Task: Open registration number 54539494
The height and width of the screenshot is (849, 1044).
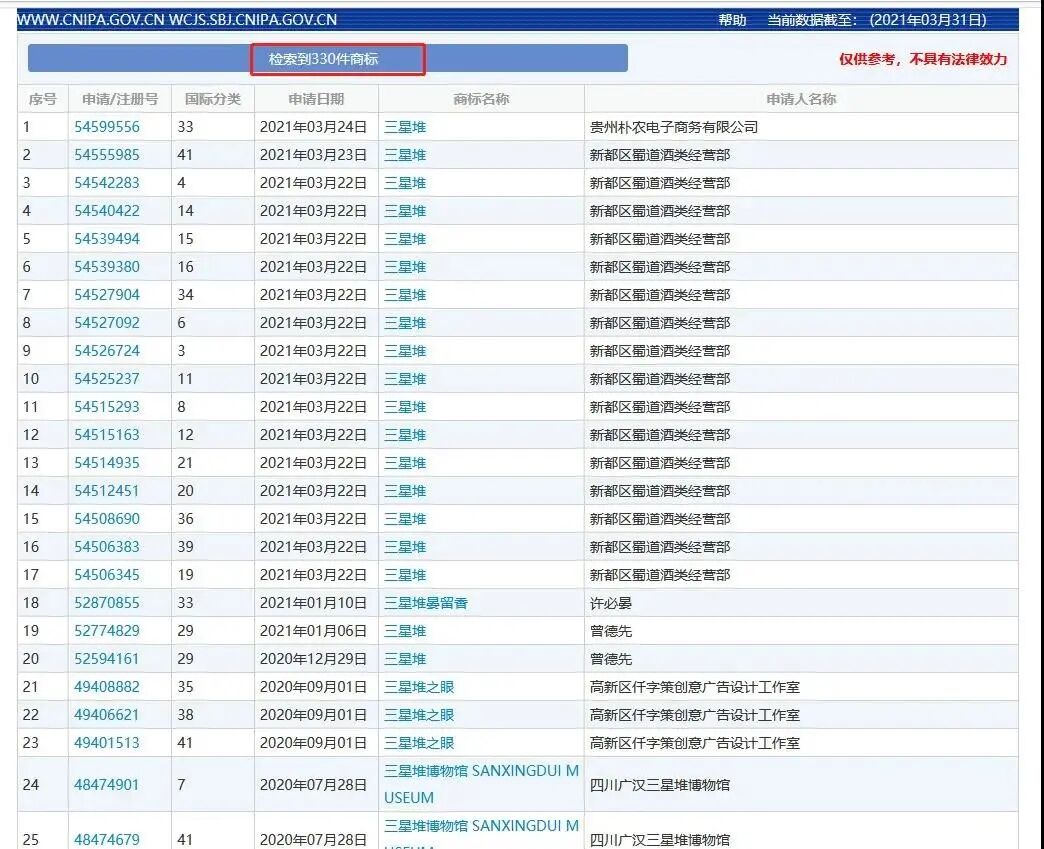Action: tap(107, 238)
